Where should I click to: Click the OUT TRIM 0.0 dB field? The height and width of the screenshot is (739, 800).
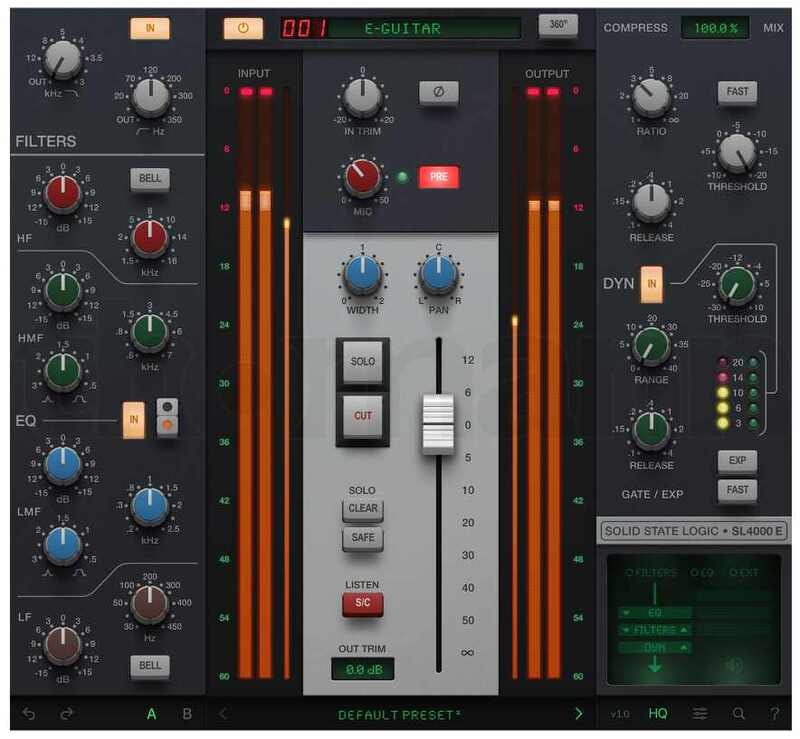pyautogui.click(x=363, y=669)
